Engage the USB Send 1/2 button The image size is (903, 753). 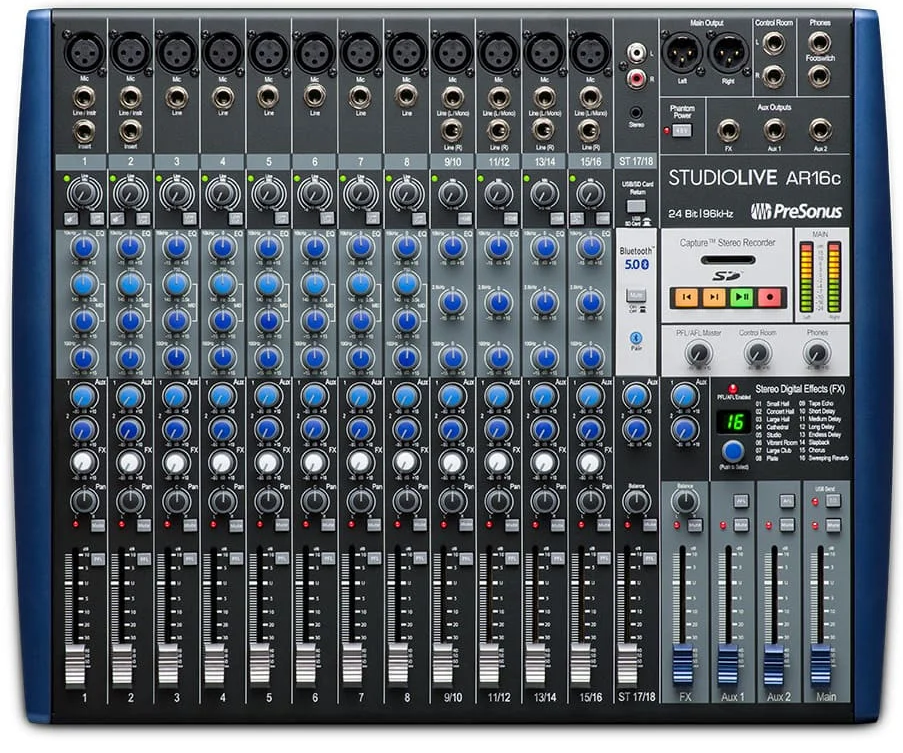(833, 501)
